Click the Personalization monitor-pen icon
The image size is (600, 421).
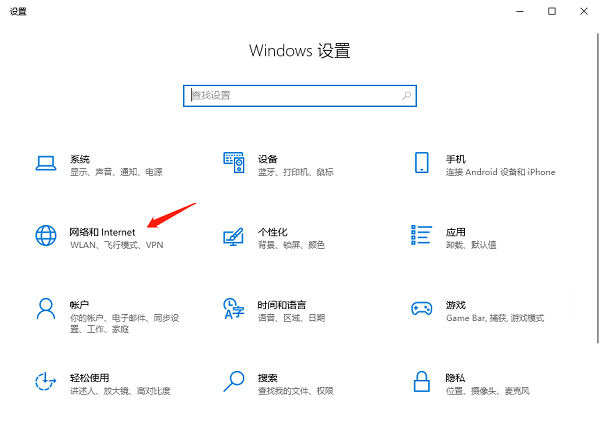[233, 236]
